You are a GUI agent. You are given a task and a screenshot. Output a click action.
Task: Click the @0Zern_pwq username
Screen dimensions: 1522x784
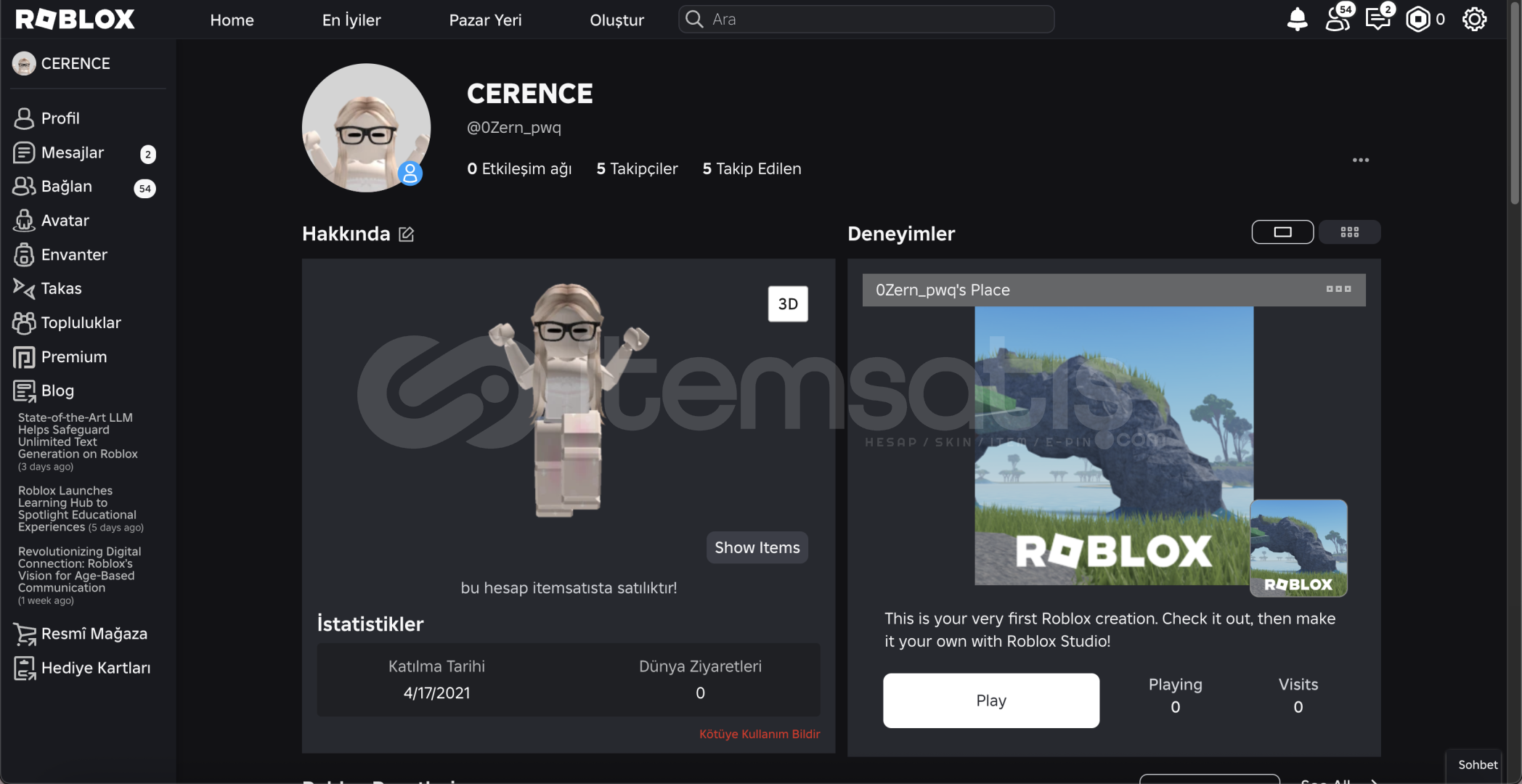tap(514, 128)
